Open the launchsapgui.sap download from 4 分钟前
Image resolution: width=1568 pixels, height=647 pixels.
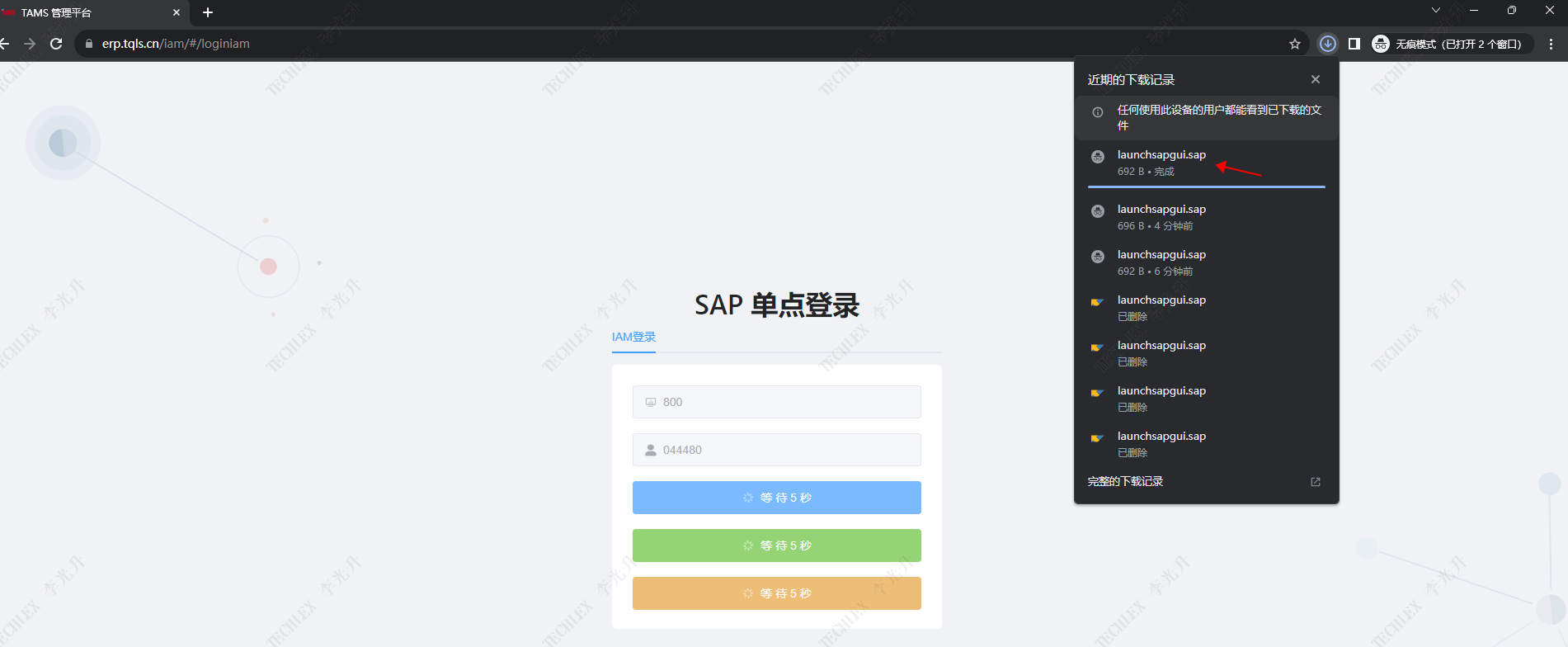click(1207, 217)
